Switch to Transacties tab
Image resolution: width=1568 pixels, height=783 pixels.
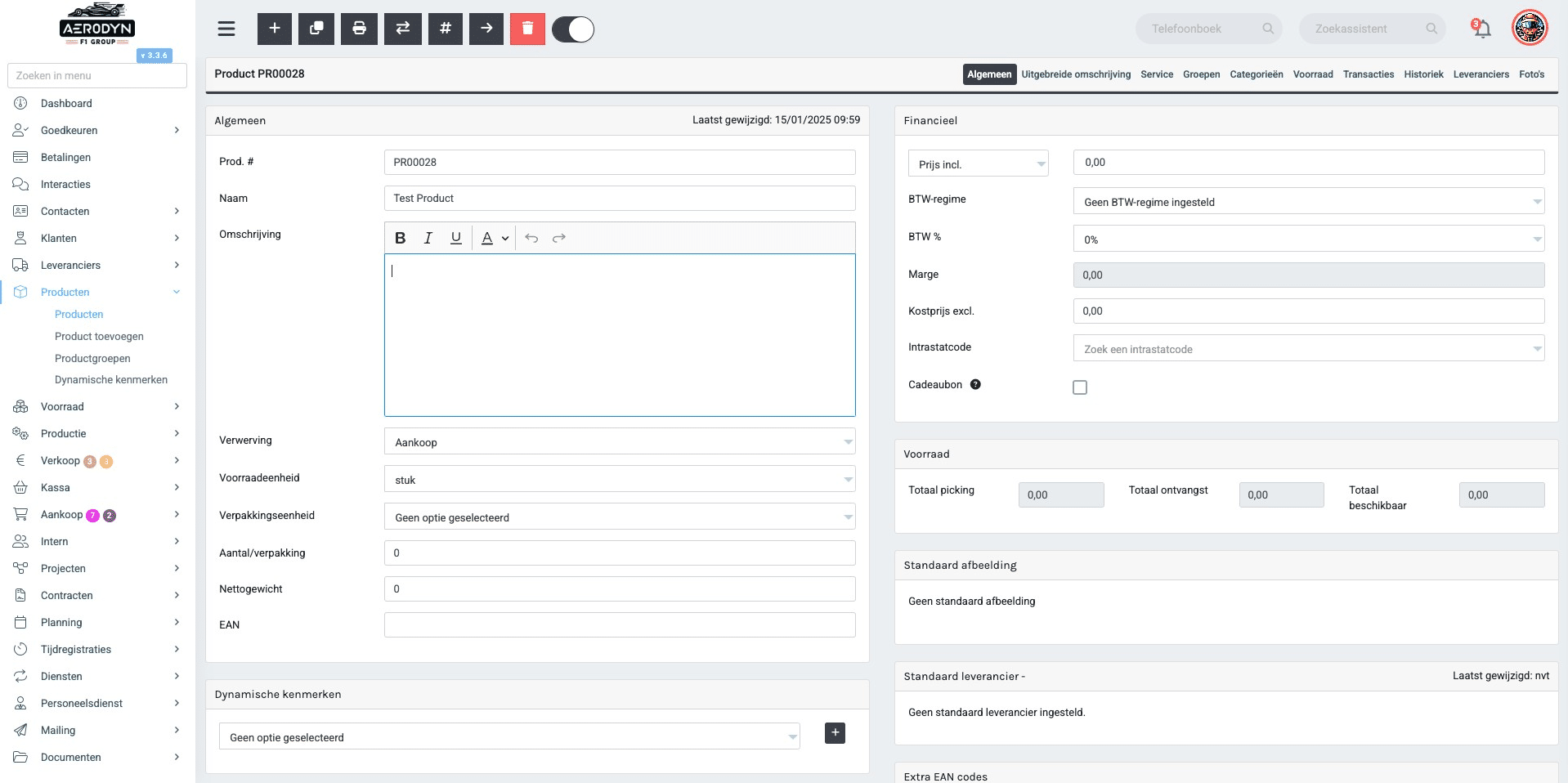(x=1369, y=74)
